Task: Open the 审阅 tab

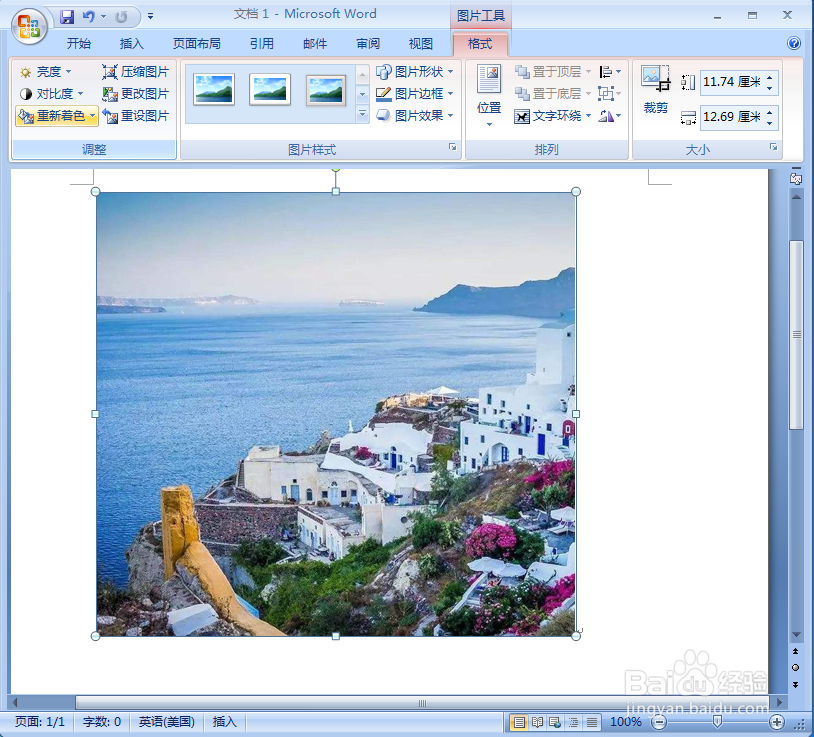Action: 368,44
